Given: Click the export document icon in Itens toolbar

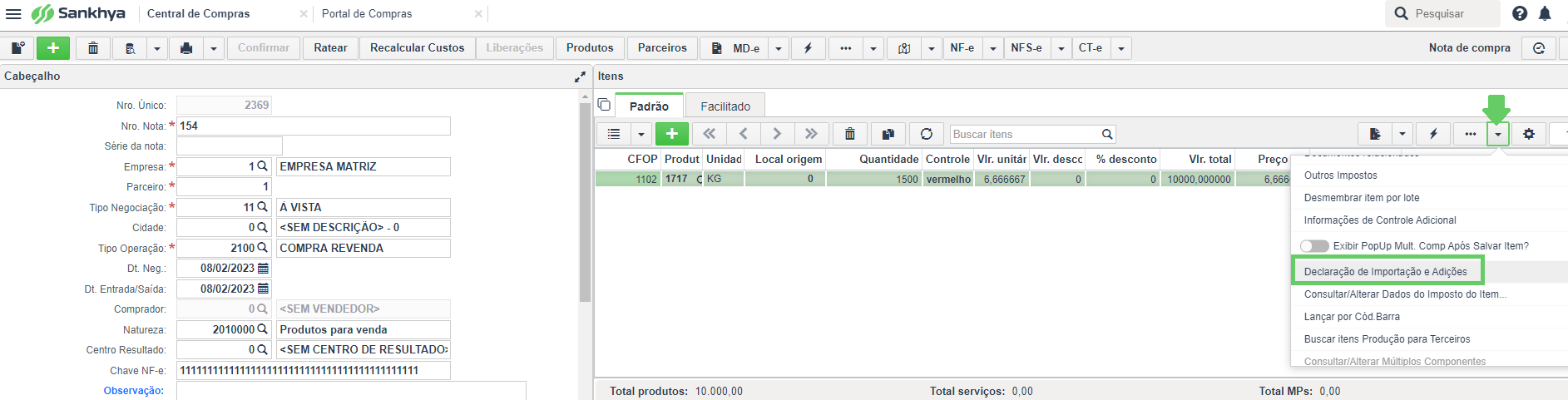Looking at the screenshot, I should coord(1375,134).
